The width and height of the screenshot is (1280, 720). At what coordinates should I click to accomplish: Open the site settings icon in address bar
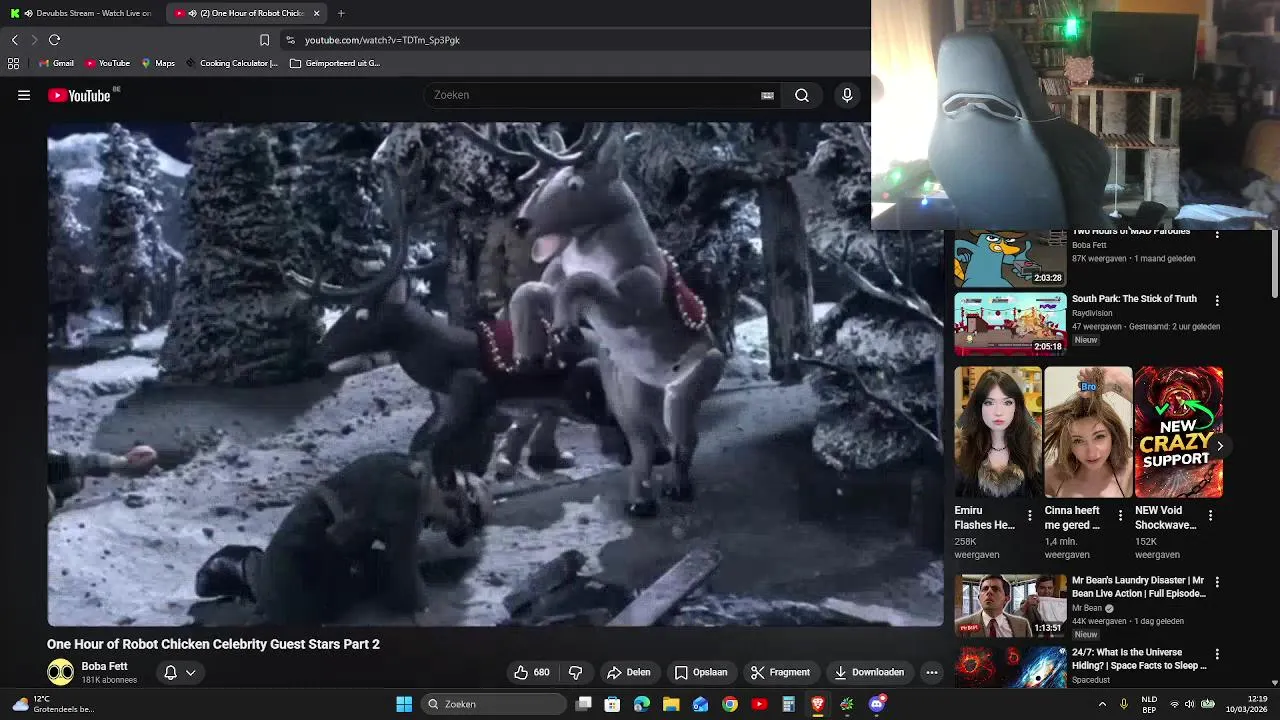(x=290, y=40)
